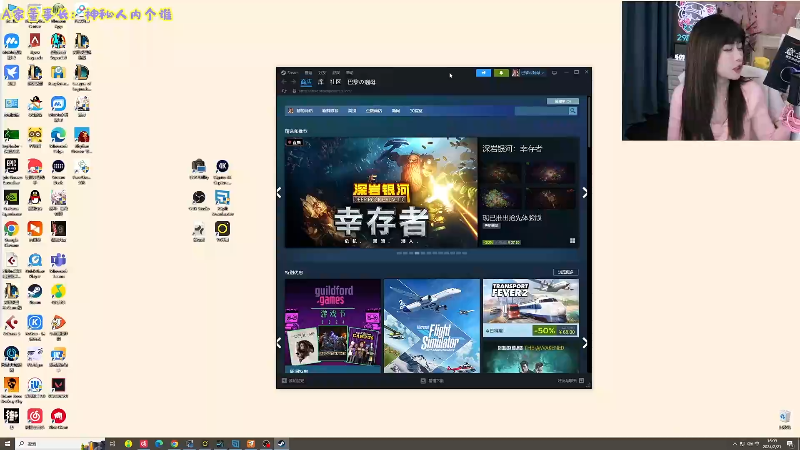Image resolution: width=800 pixels, height=450 pixels.
Task: Click the Steam store search field
Action: (x=541, y=111)
